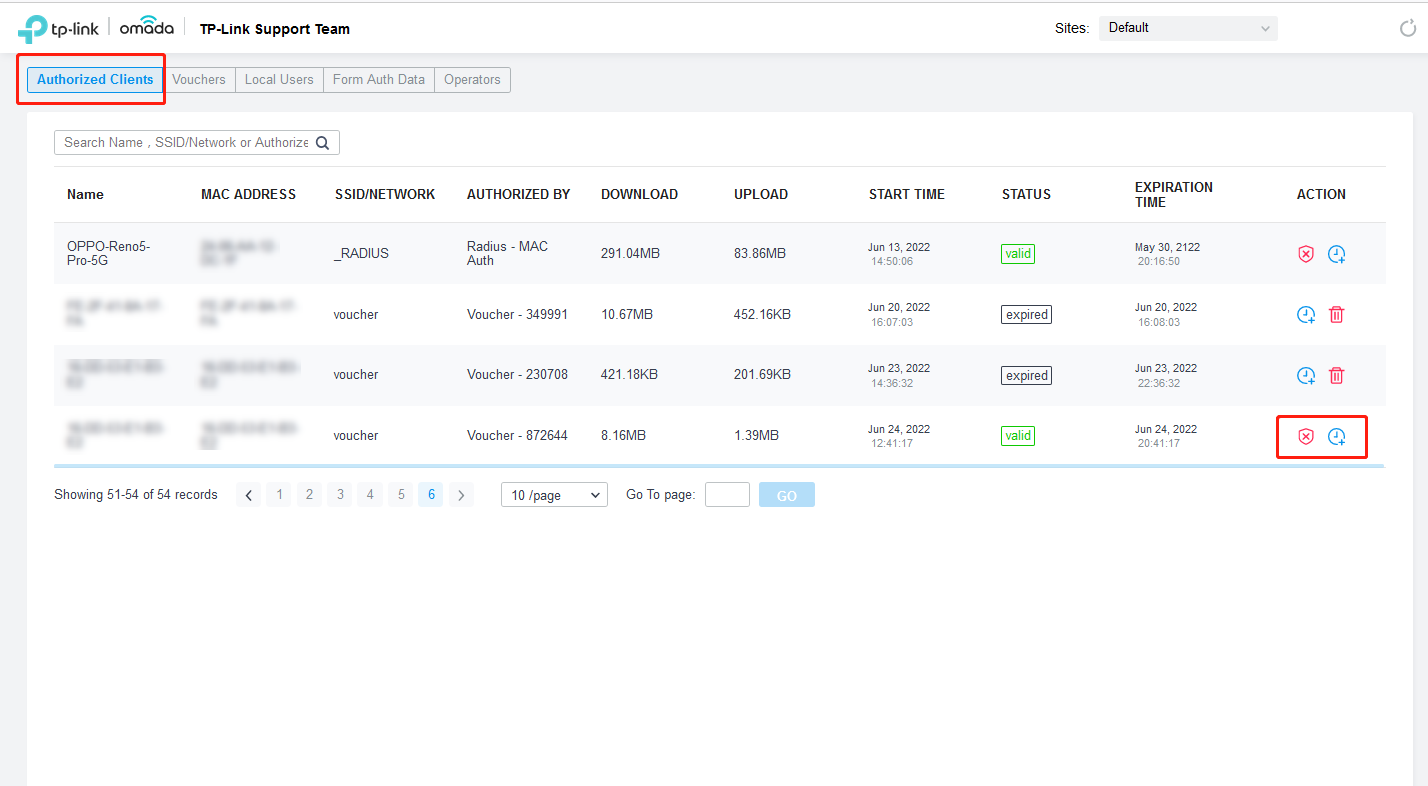The width and height of the screenshot is (1428, 786).
Task: Extend time for Voucher - 230708 client
Action: pos(1306,376)
